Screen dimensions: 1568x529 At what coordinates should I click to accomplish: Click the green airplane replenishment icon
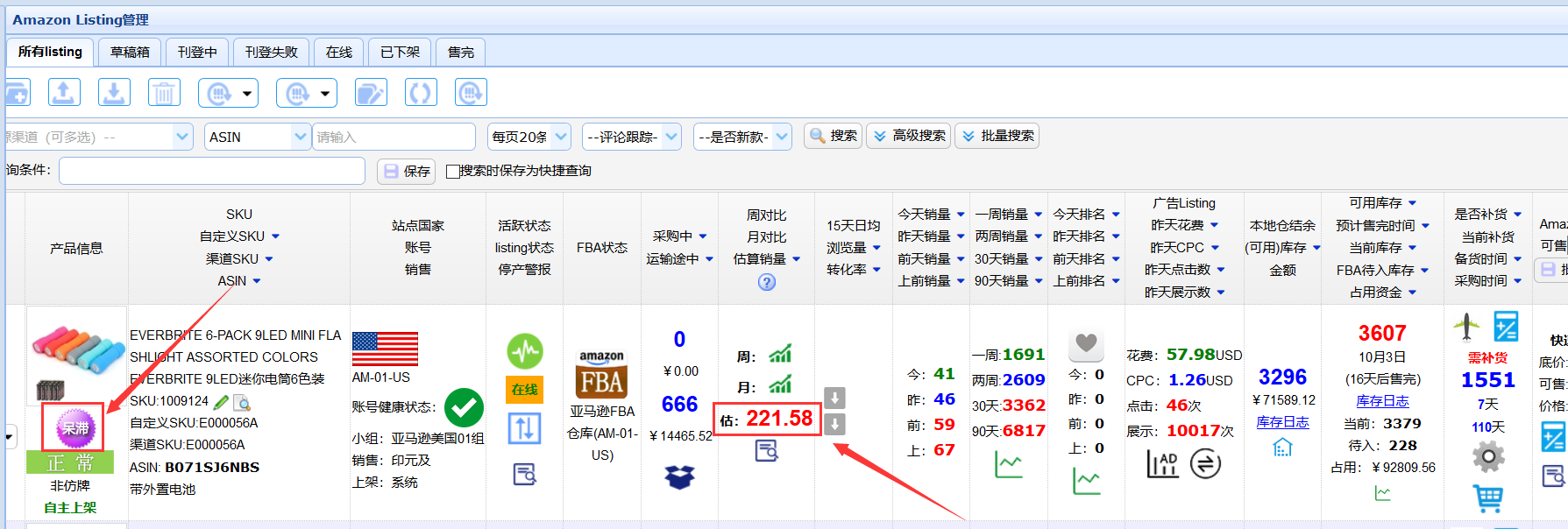click(x=1465, y=326)
